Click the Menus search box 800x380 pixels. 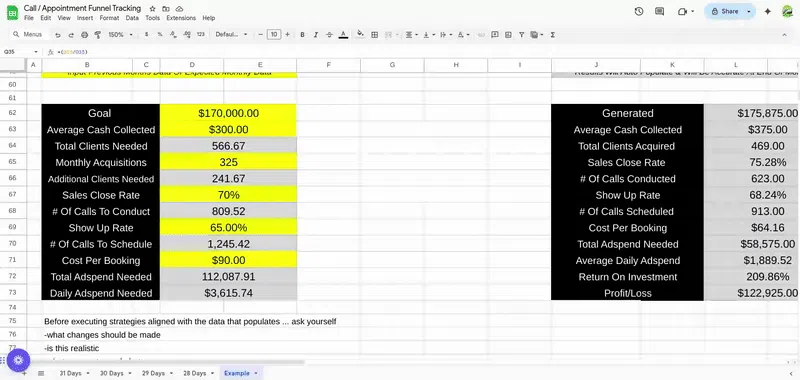[x=30, y=35]
